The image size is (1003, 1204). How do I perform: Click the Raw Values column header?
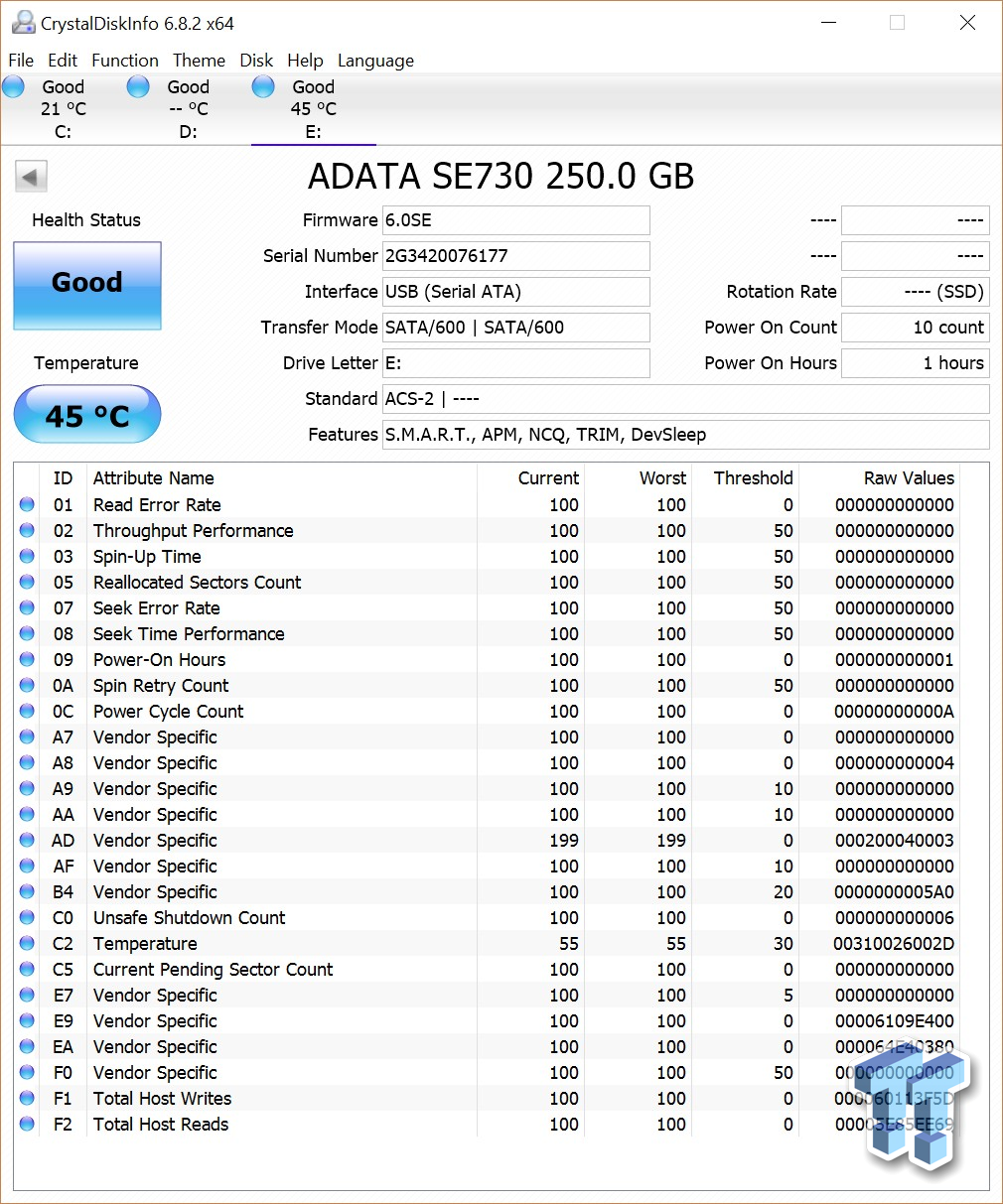pyautogui.click(x=880, y=478)
